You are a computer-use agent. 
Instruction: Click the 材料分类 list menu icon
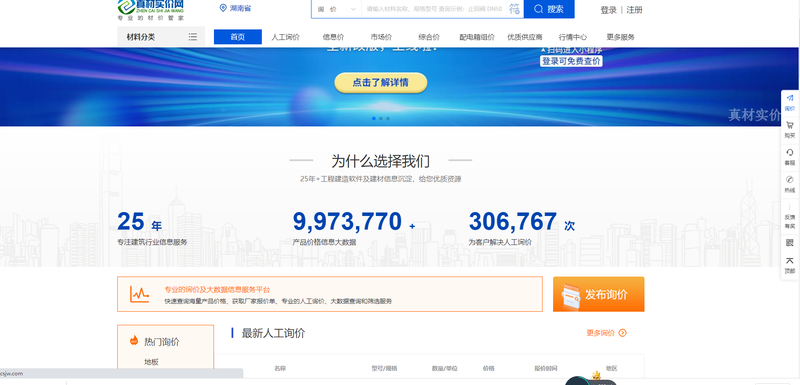tap(192, 37)
